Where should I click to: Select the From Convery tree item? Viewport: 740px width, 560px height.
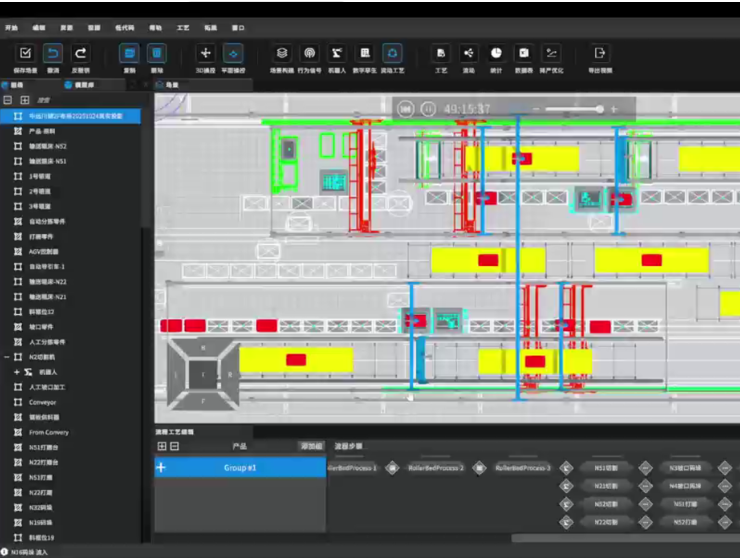(x=49, y=433)
